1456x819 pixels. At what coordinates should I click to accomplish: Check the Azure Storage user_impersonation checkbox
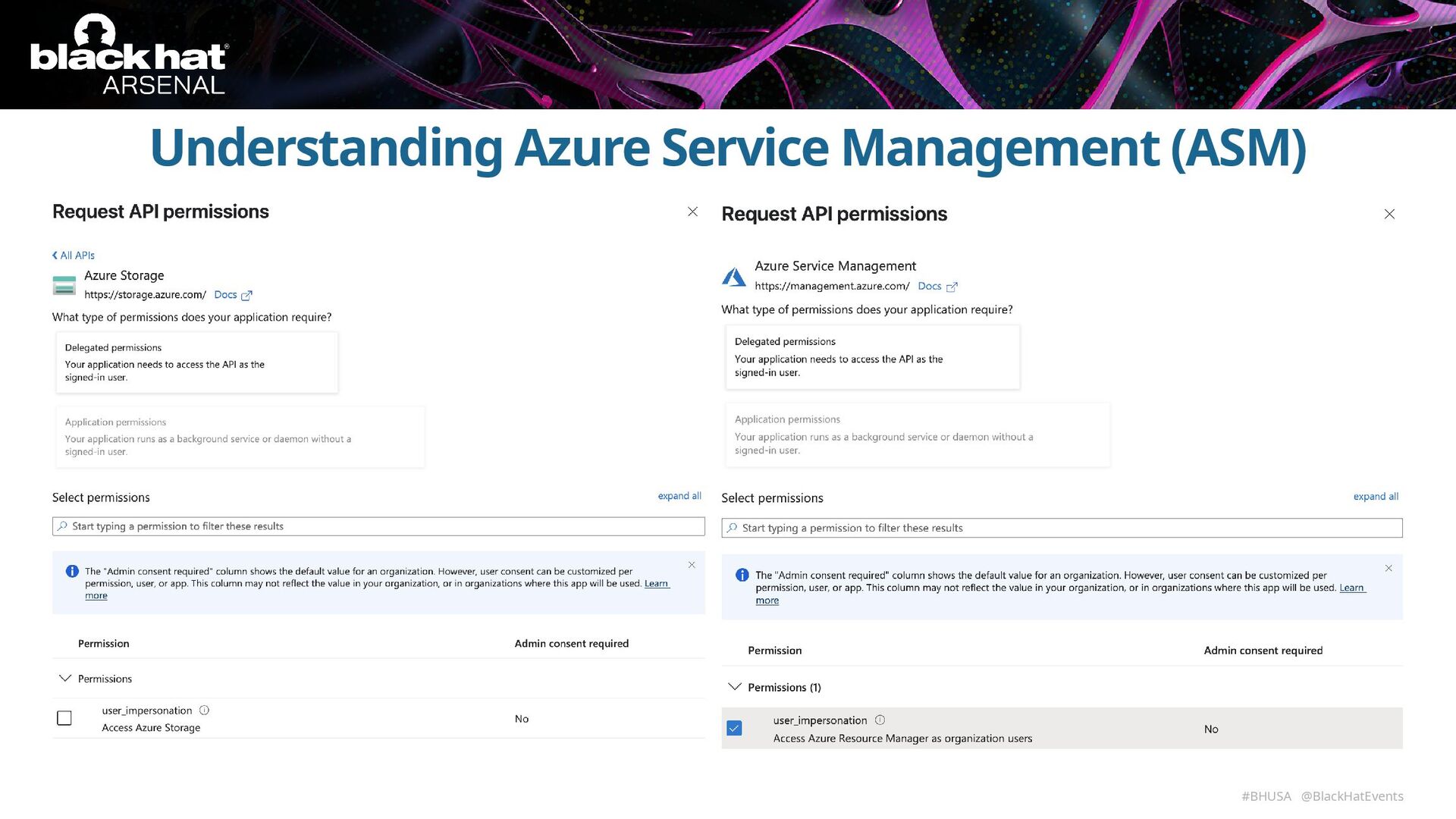[x=64, y=718]
